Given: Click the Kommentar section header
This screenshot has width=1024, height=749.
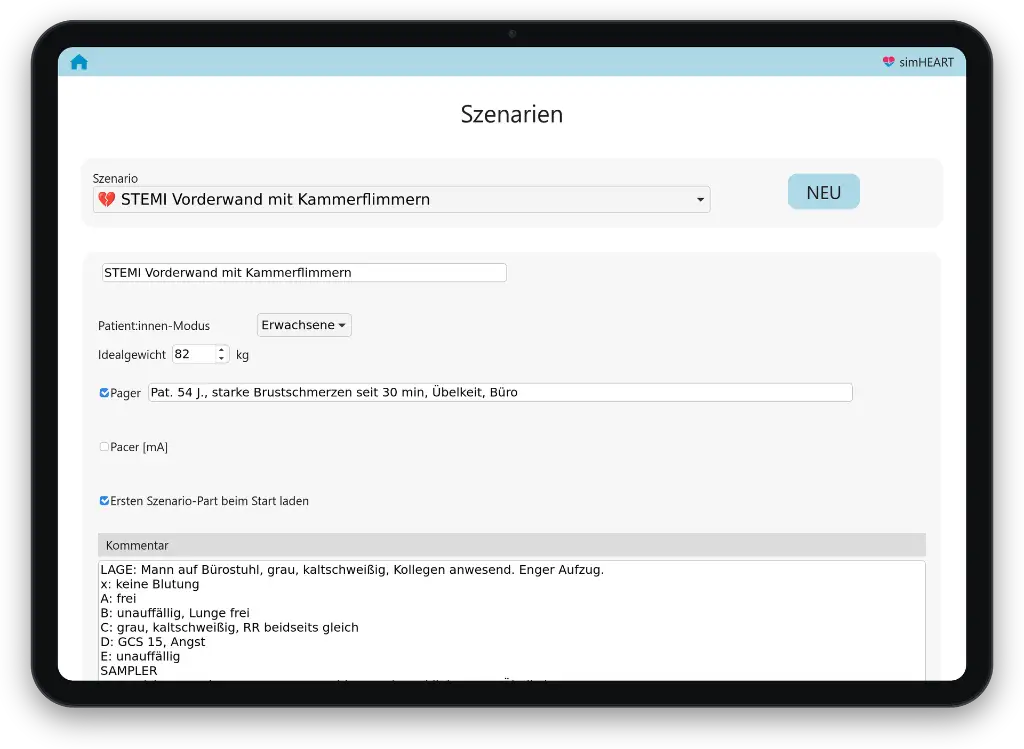Looking at the screenshot, I should (x=511, y=545).
